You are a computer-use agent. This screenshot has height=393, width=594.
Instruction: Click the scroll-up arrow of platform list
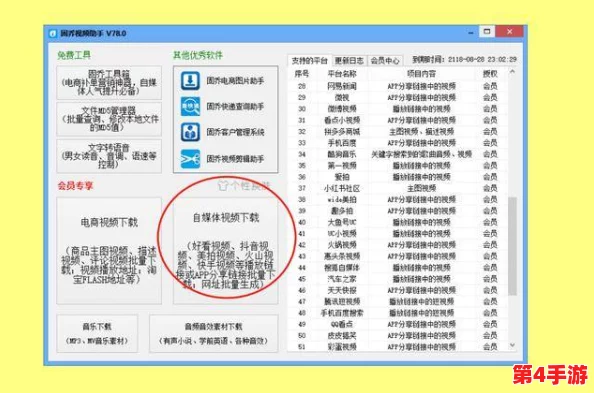click(513, 72)
